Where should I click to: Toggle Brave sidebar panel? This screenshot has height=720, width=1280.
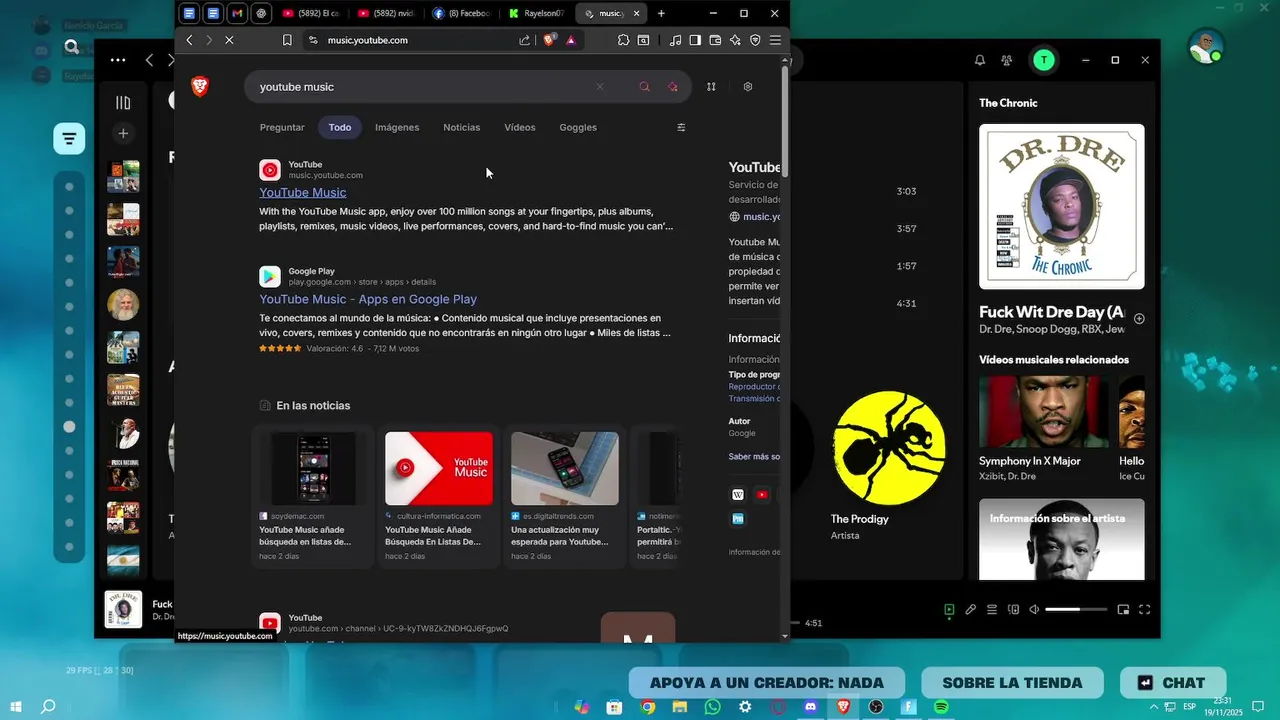point(695,40)
